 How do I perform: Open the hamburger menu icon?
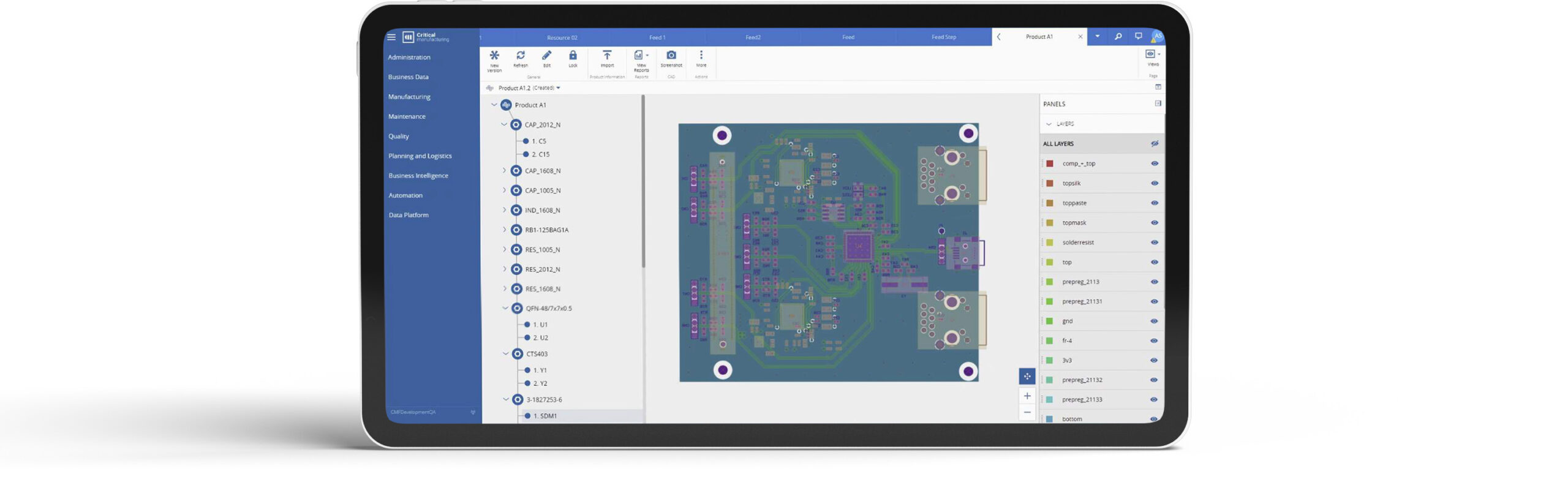[391, 37]
